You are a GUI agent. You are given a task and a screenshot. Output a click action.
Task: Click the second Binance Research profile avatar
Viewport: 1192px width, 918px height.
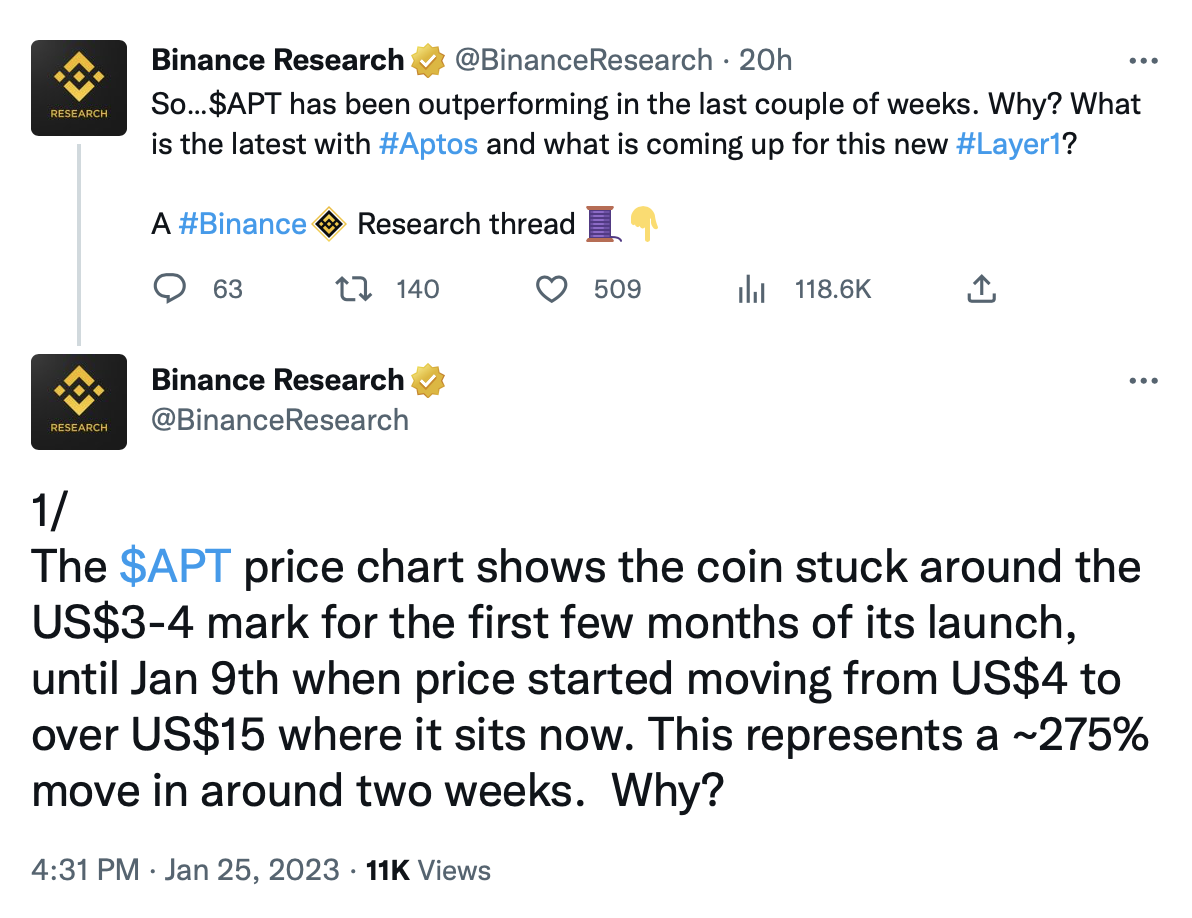pyautogui.click(x=79, y=401)
